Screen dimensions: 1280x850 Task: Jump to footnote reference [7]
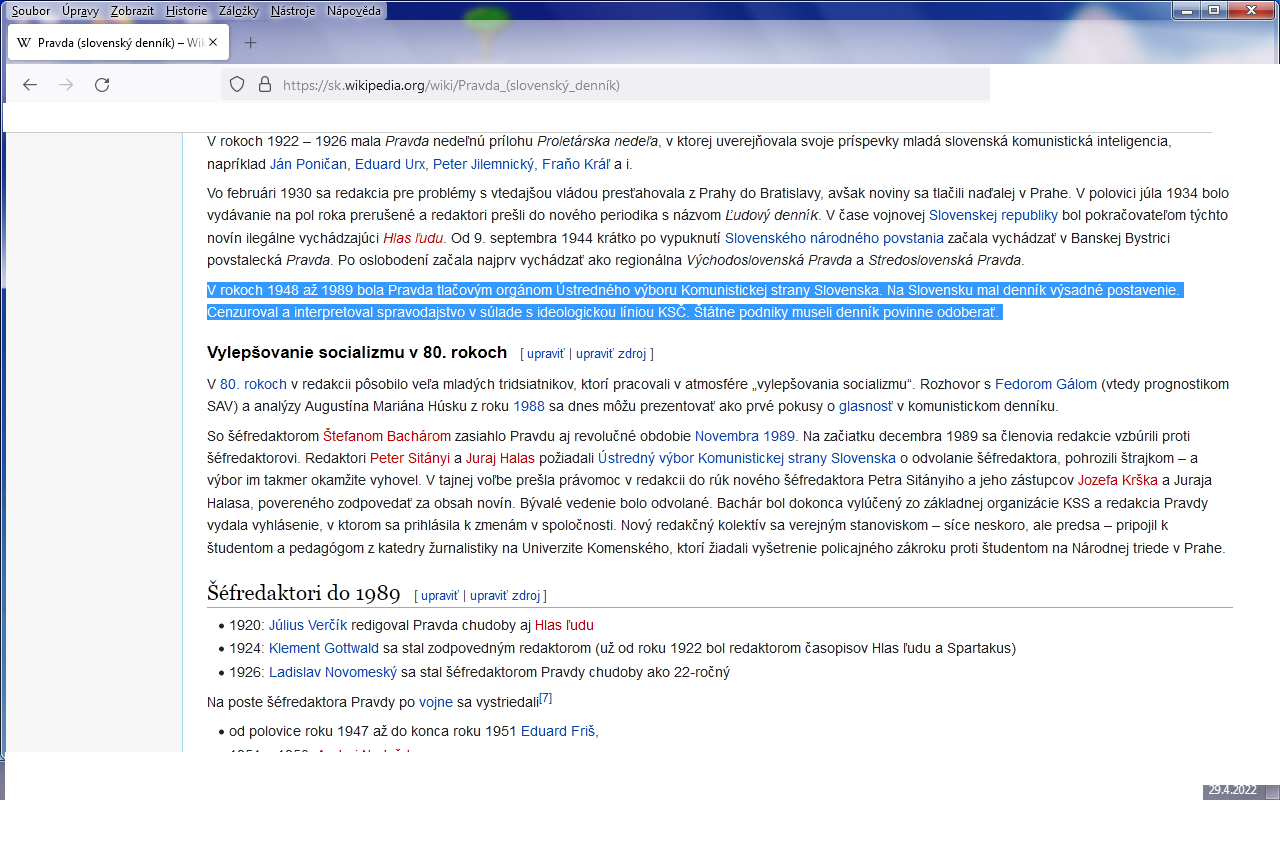[545, 698]
